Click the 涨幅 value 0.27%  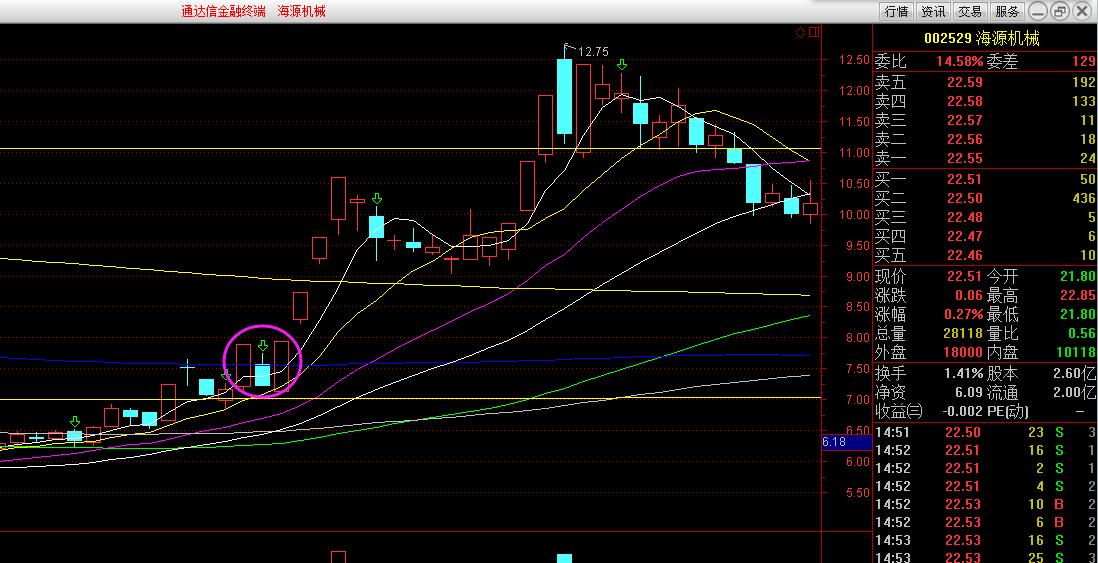pos(964,314)
